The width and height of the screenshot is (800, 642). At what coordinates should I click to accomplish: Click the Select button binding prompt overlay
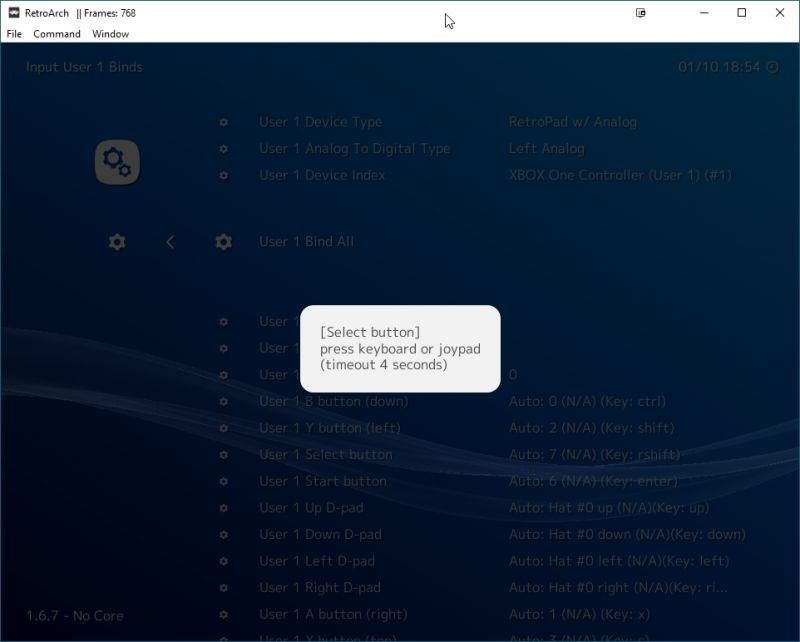click(399, 349)
